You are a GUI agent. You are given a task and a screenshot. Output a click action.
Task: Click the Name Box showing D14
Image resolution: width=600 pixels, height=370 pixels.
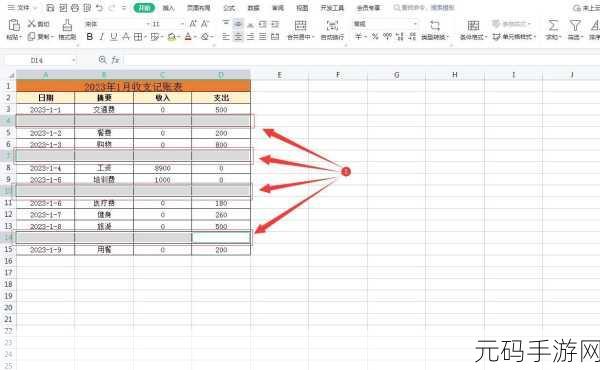point(41,60)
